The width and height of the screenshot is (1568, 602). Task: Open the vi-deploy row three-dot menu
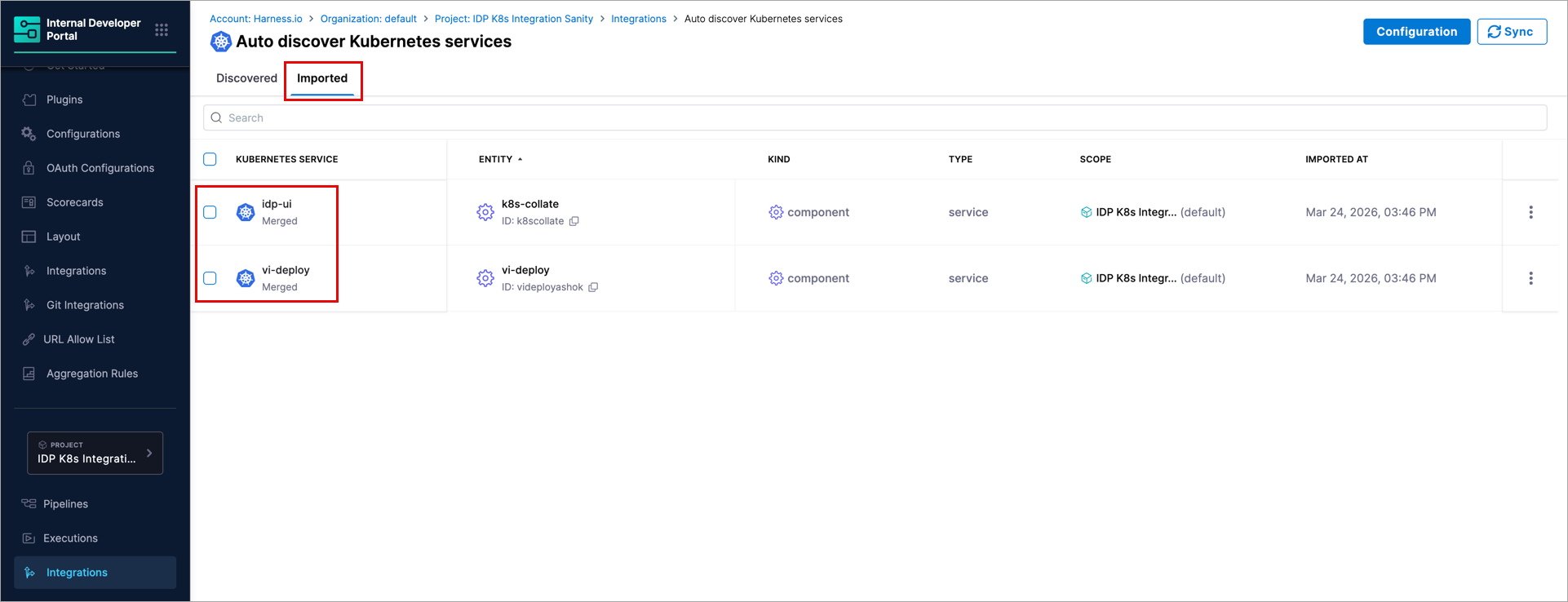(1530, 278)
